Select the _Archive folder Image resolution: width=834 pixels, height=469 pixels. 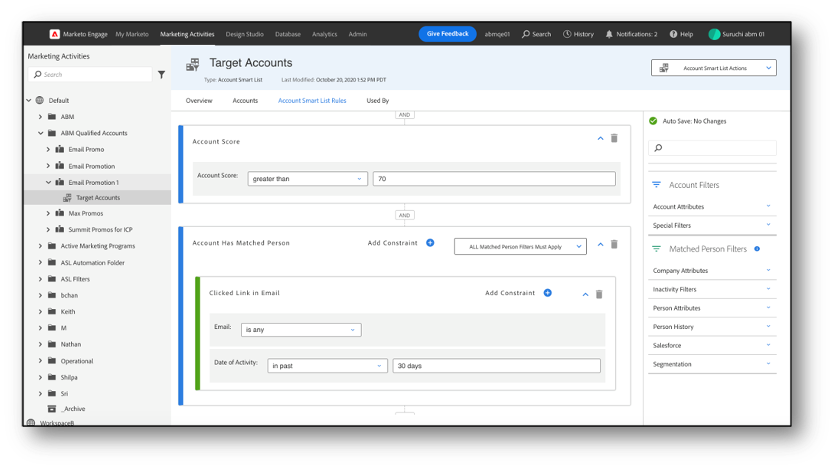[73, 409]
